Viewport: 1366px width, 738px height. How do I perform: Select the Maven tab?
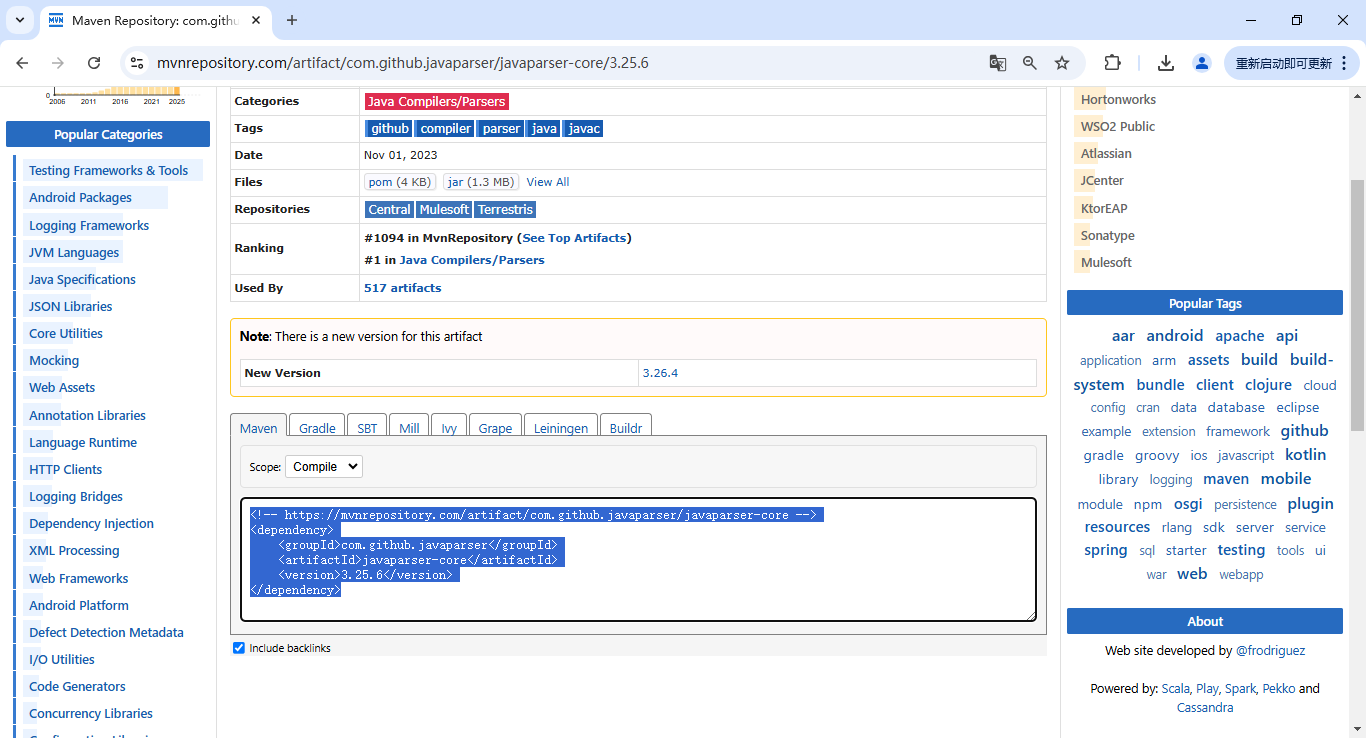pos(259,428)
